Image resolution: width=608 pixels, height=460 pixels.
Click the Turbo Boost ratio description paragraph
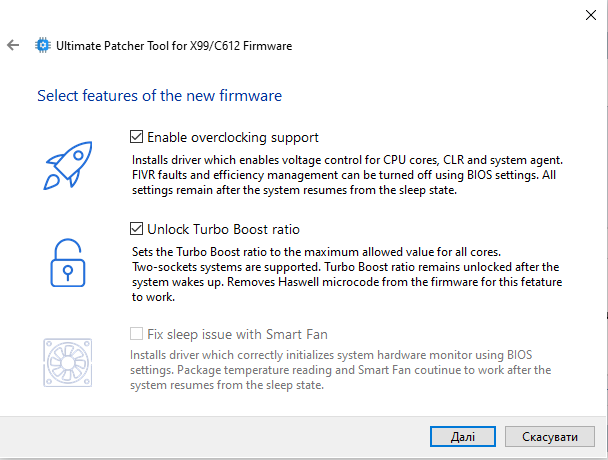[347, 274]
